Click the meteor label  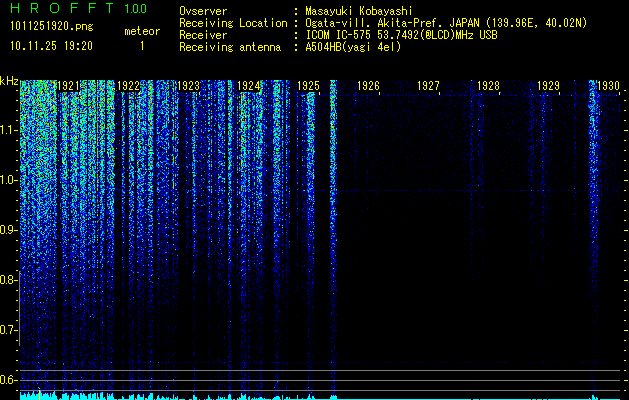(142, 31)
